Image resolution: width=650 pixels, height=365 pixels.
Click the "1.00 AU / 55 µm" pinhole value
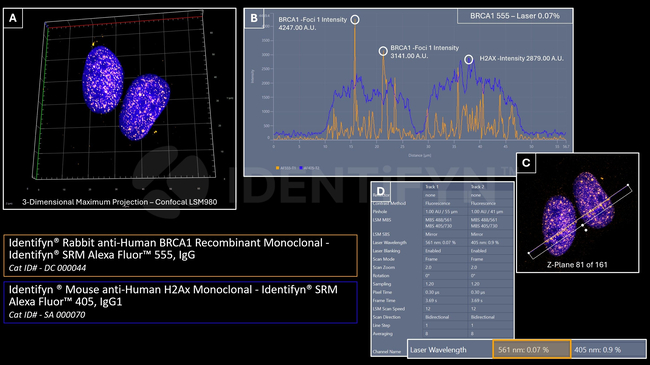click(441, 212)
